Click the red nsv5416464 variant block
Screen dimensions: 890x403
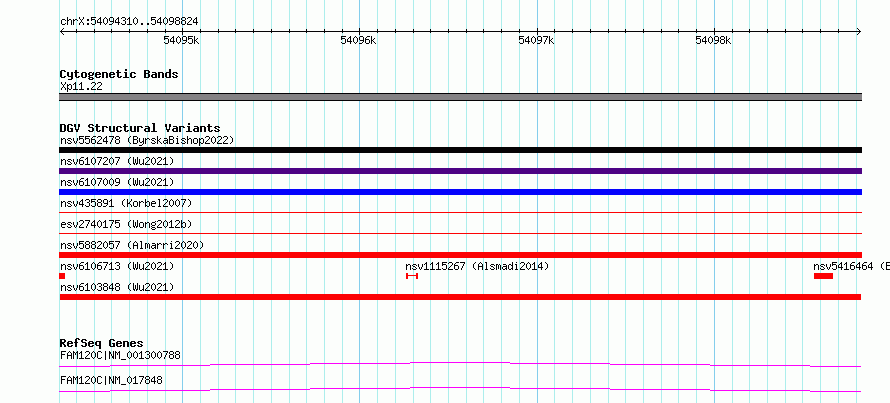(x=823, y=276)
